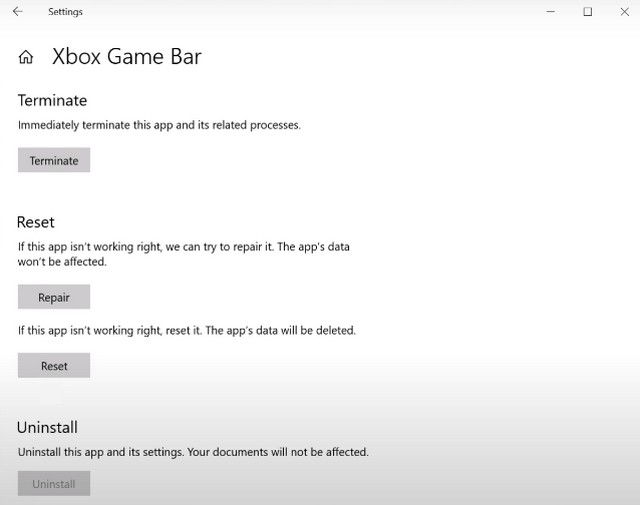Click the Uninstall section heading
640x505 pixels.
[47, 427]
